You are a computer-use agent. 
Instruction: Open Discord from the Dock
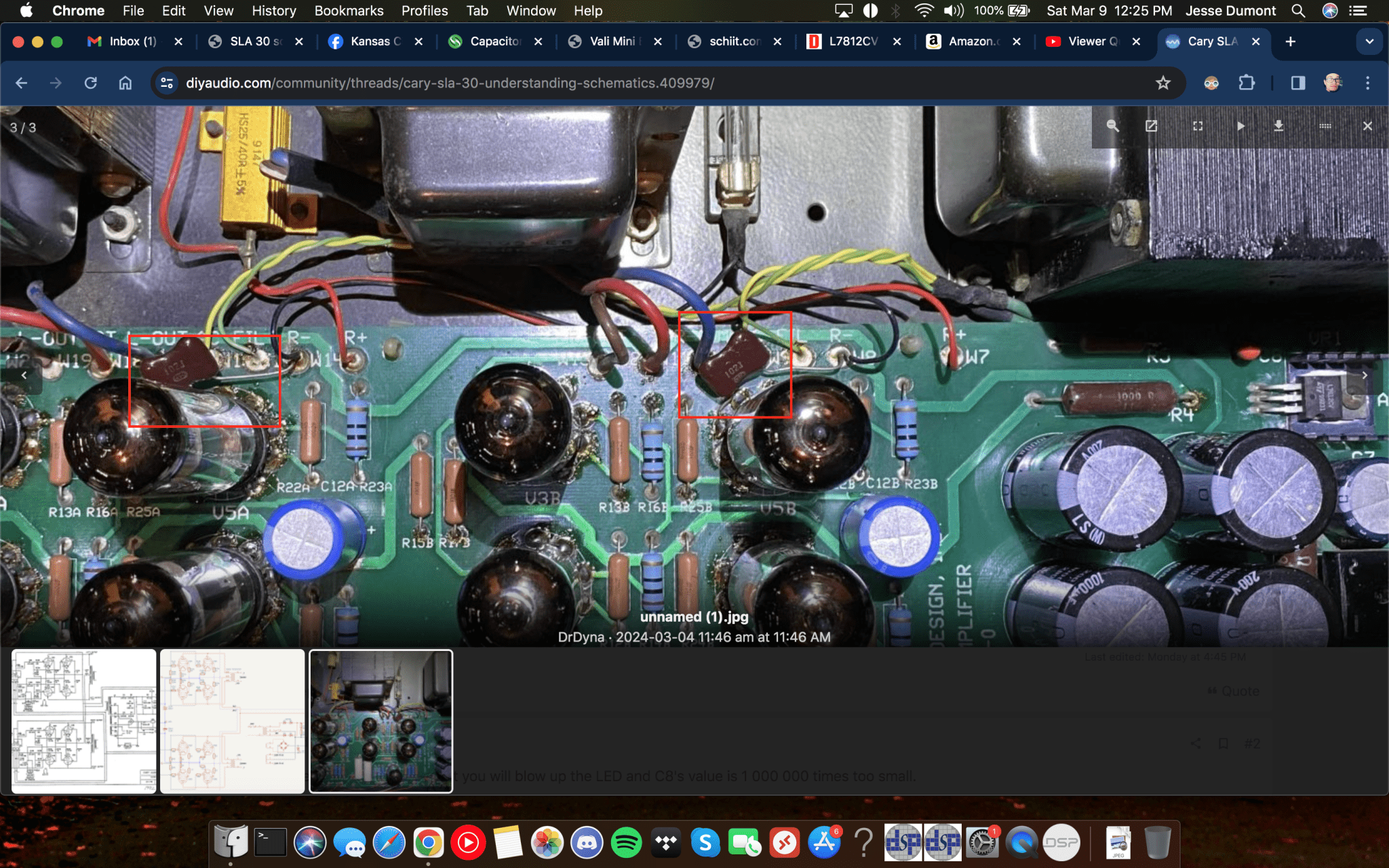(587, 843)
